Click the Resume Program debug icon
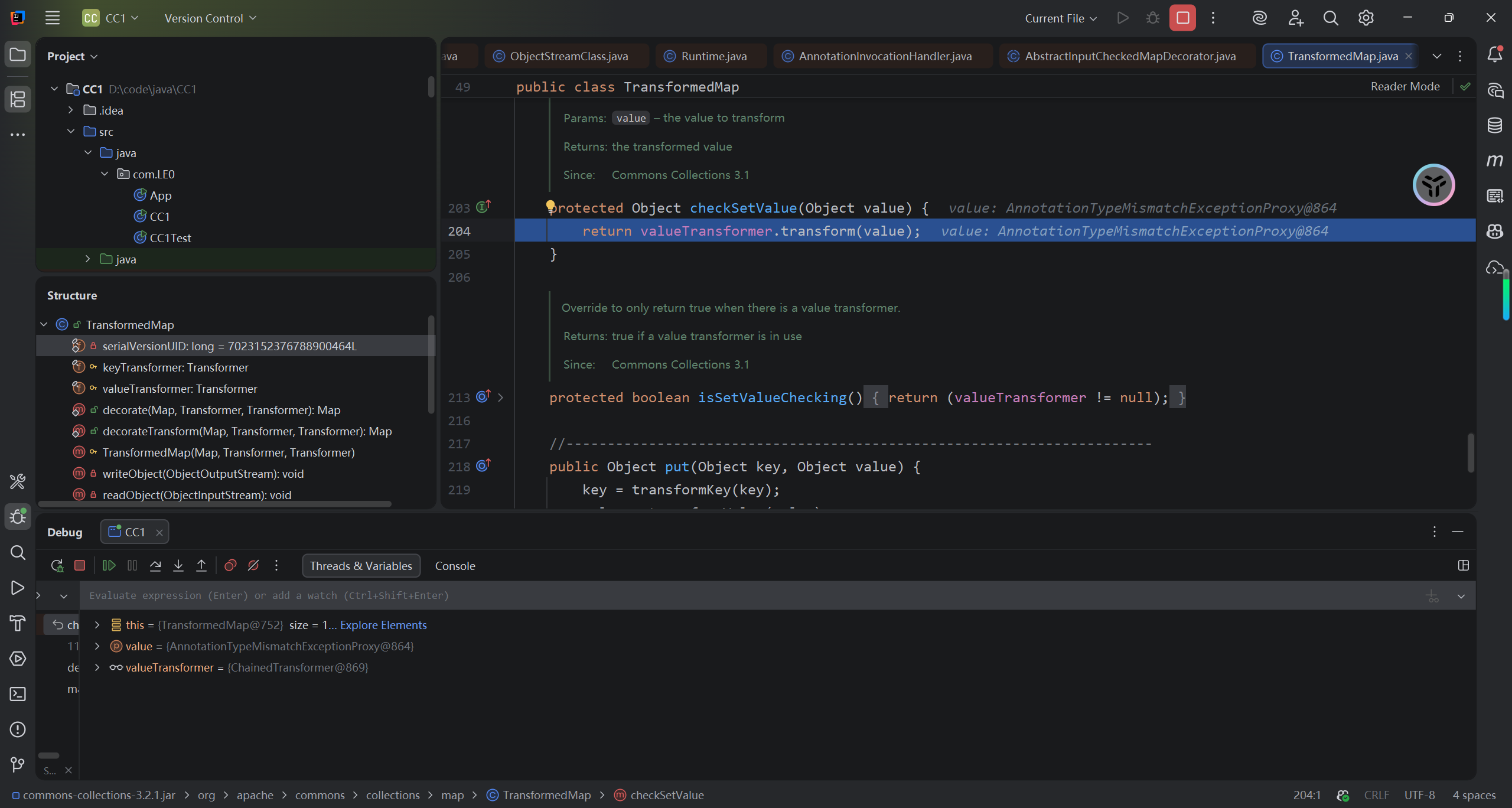This screenshot has width=1512, height=808. click(109, 566)
